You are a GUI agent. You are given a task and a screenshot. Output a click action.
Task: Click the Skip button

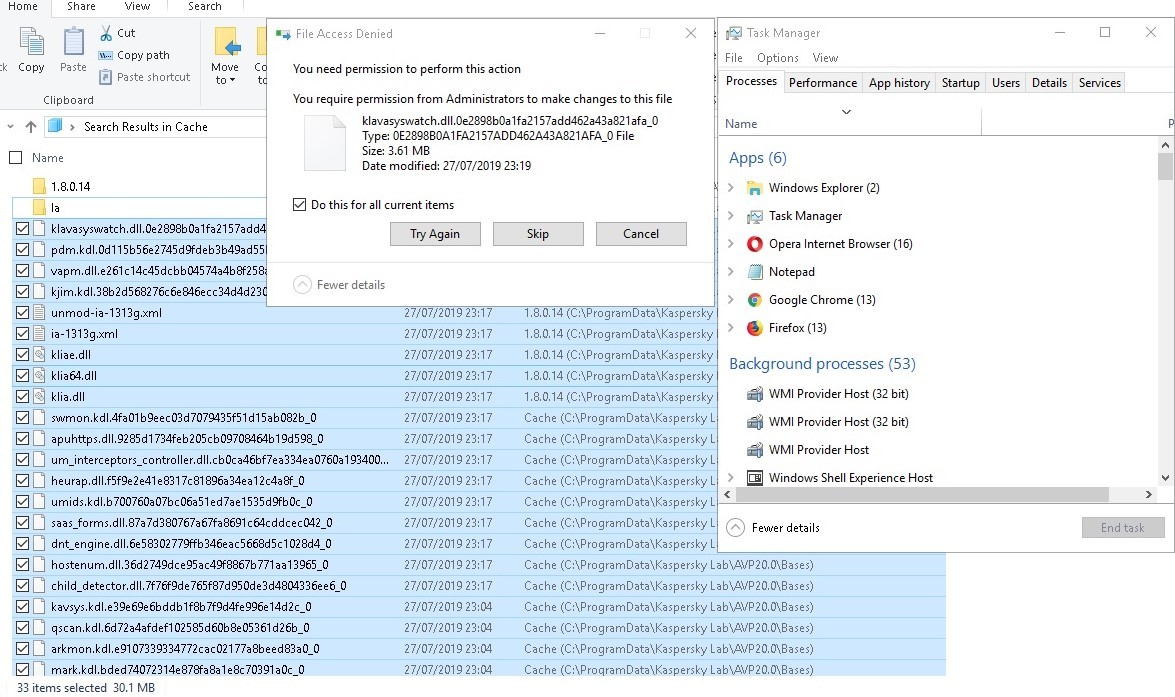tap(537, 234)
